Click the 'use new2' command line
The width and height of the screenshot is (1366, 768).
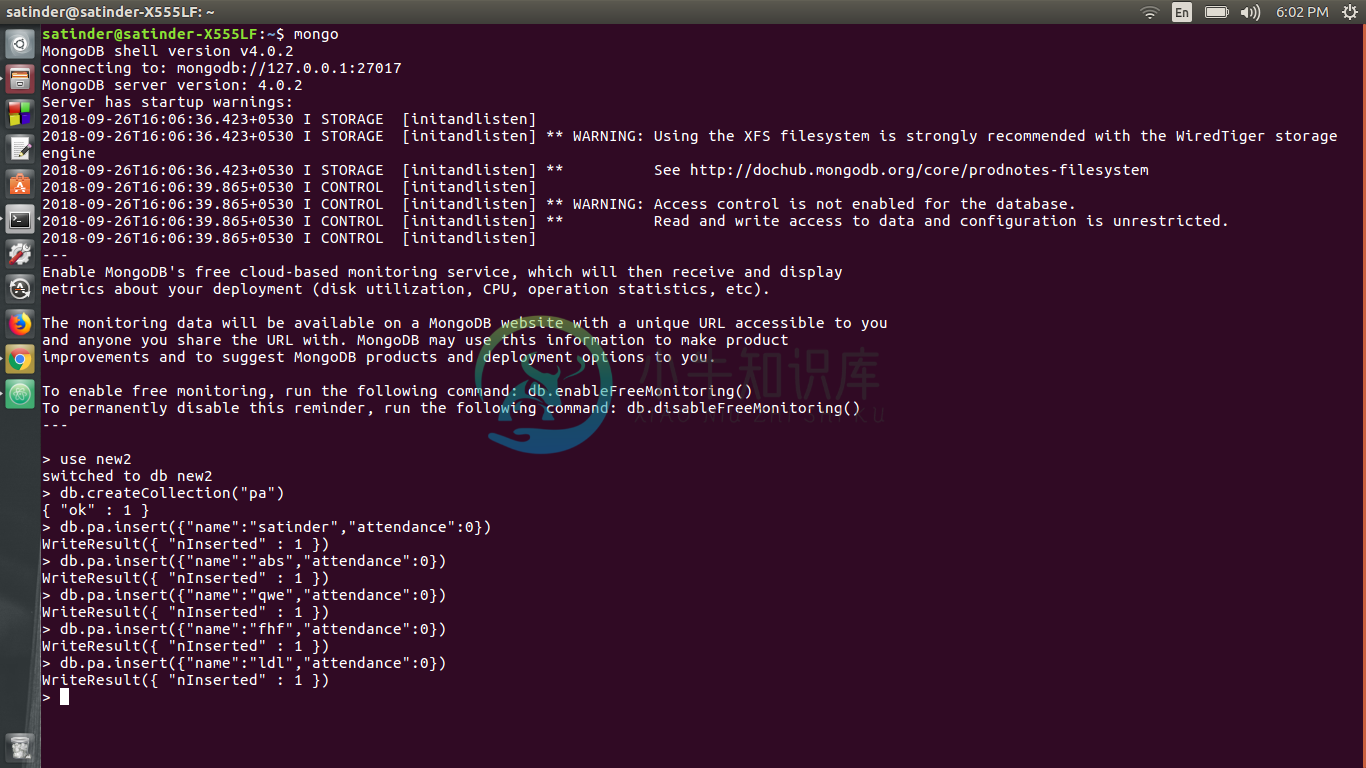point(87,459)
